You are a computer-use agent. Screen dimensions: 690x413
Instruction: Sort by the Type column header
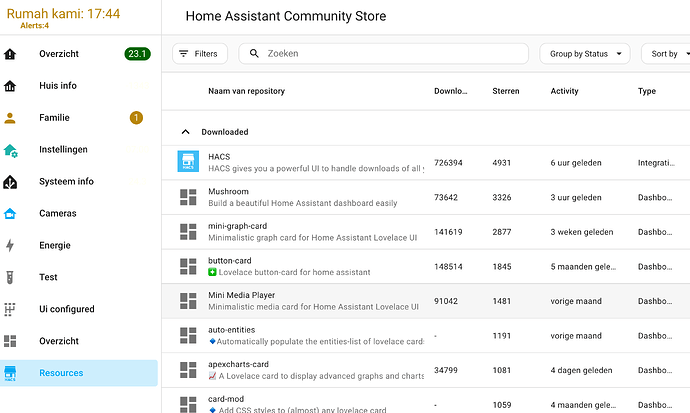point(647,91)
